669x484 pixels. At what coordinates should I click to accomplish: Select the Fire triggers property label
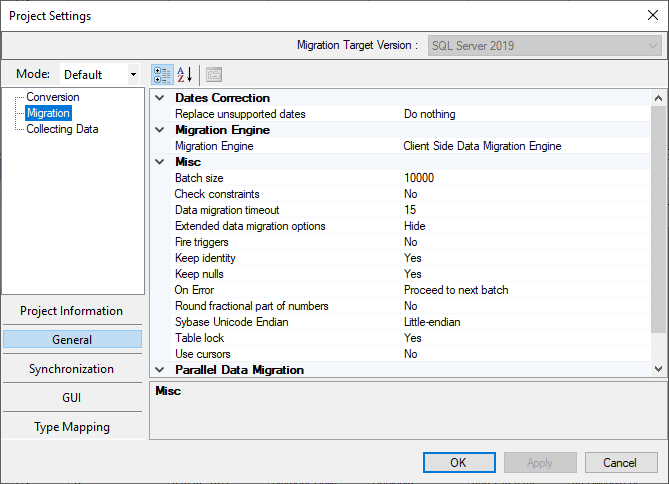click(x=202, y=242)
